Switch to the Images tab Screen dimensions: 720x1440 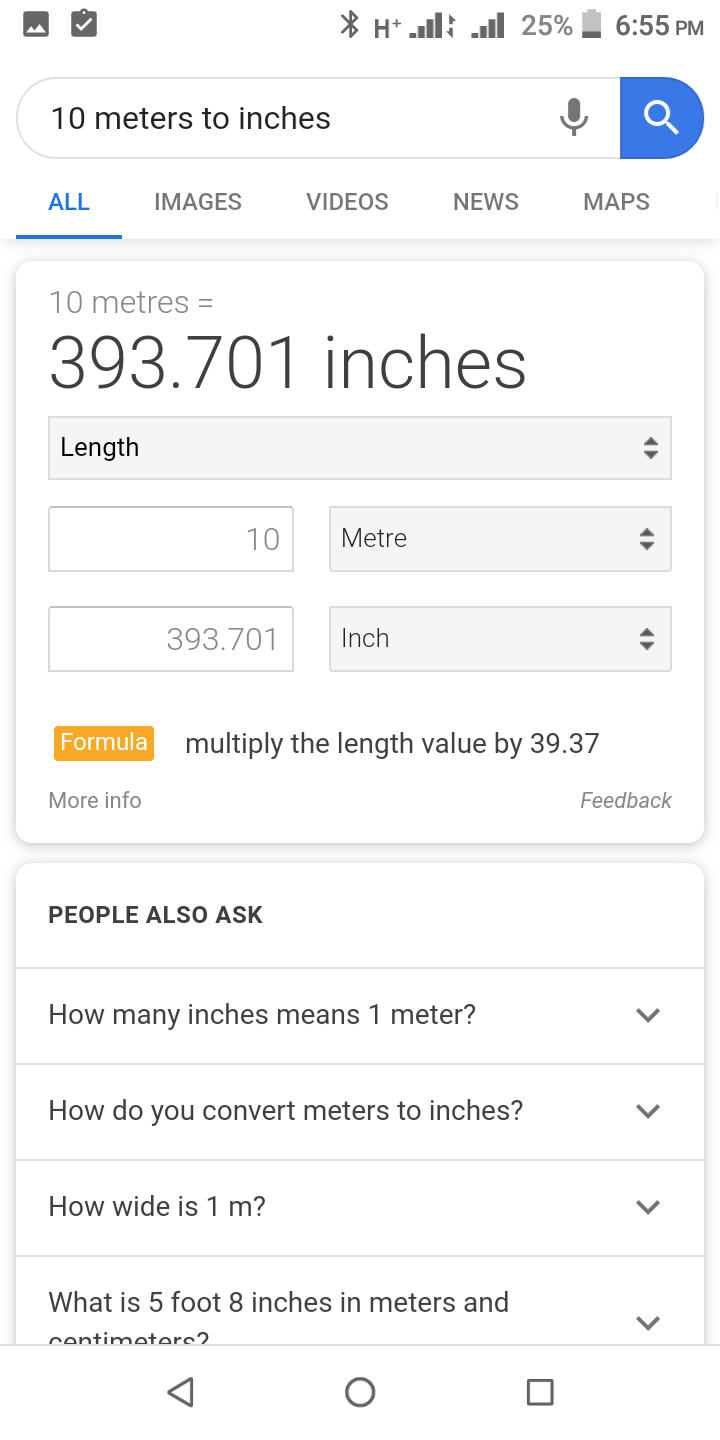(x=198, y=202)
